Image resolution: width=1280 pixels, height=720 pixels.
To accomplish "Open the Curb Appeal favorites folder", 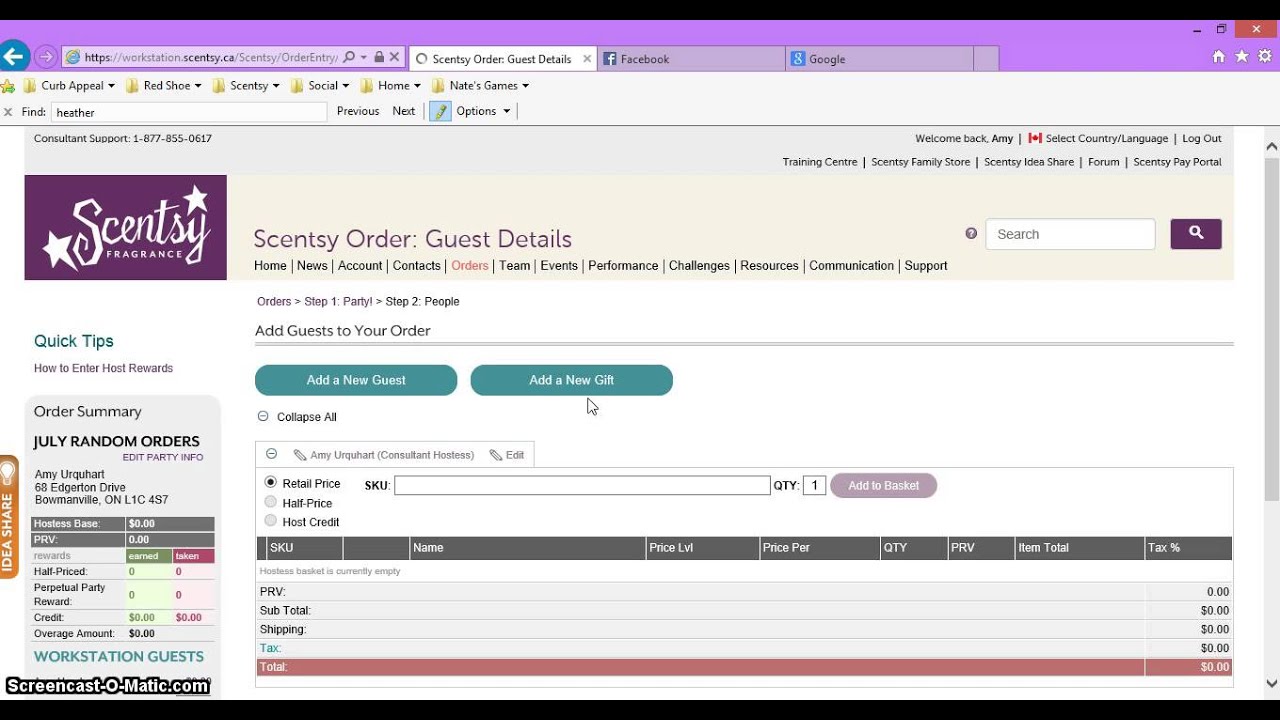I will click(69, 85).
